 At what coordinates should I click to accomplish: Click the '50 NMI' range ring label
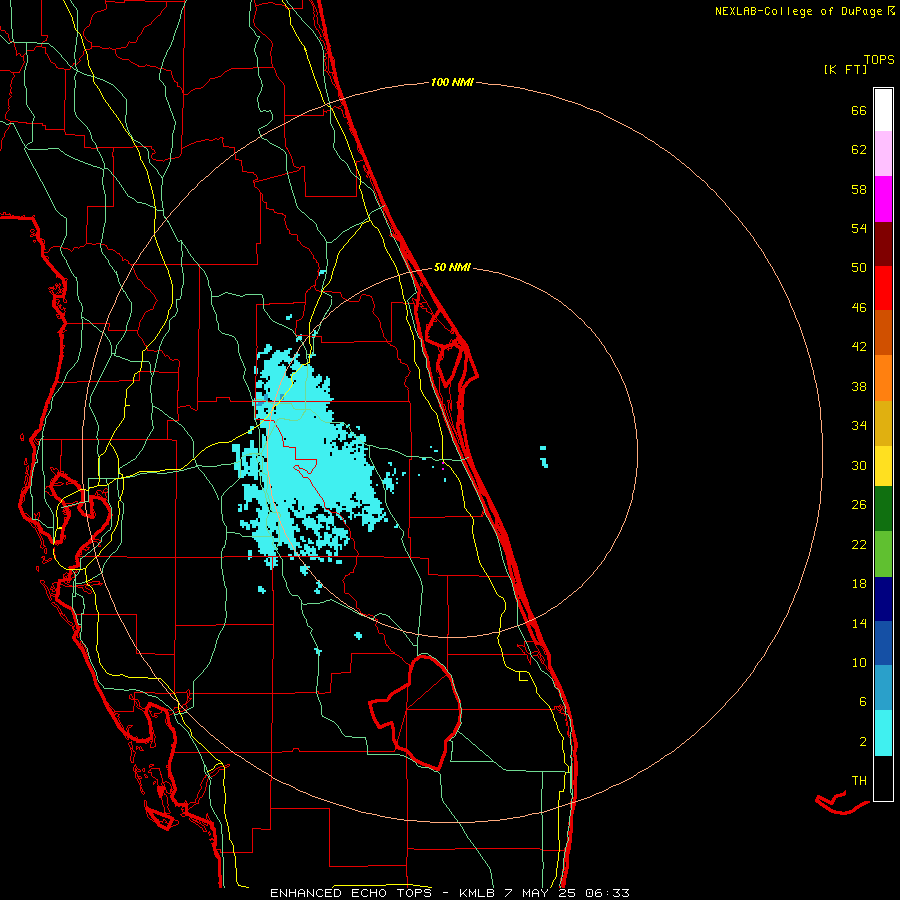click(x=452, y=267)
